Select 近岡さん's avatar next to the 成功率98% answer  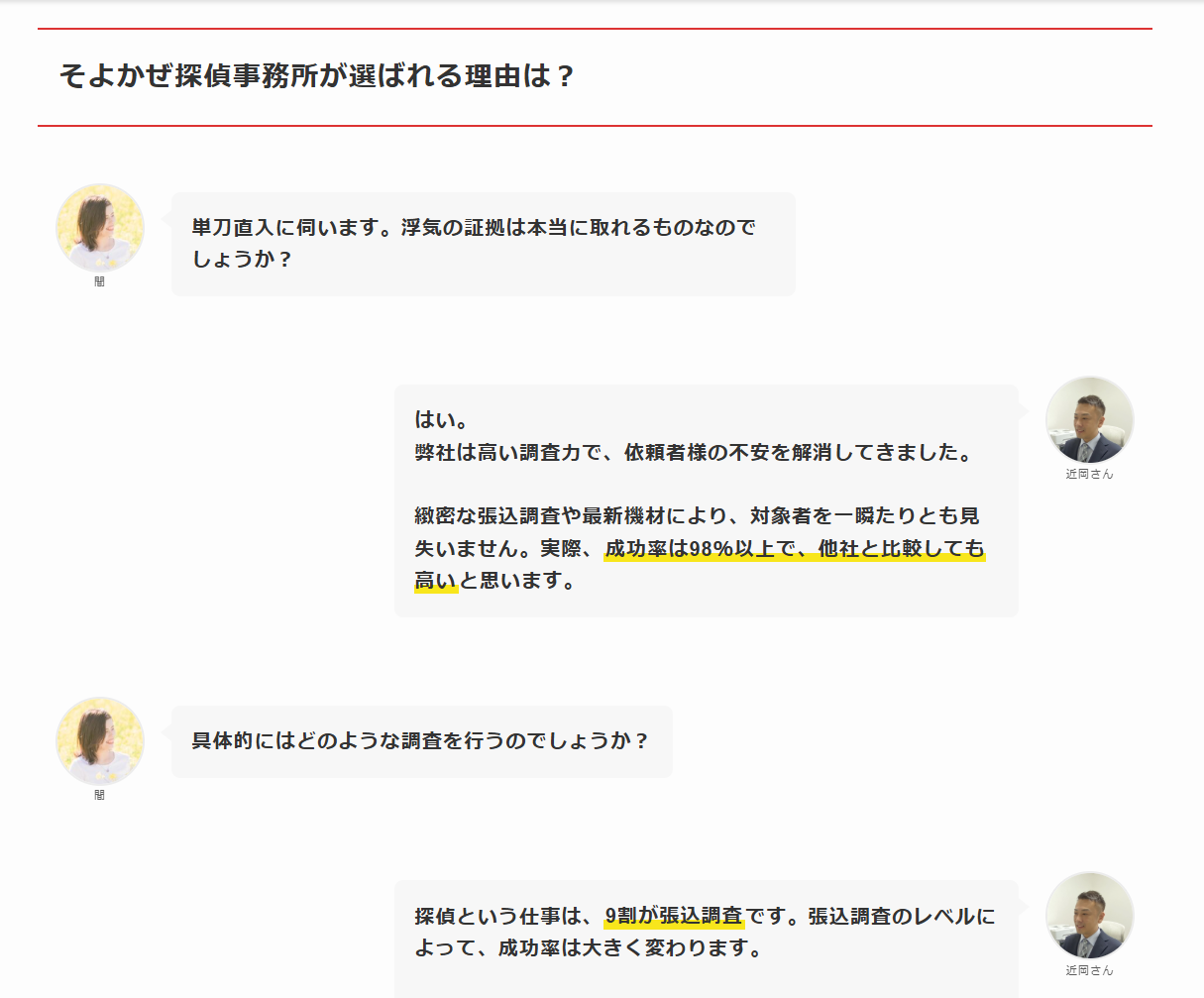1089,420
